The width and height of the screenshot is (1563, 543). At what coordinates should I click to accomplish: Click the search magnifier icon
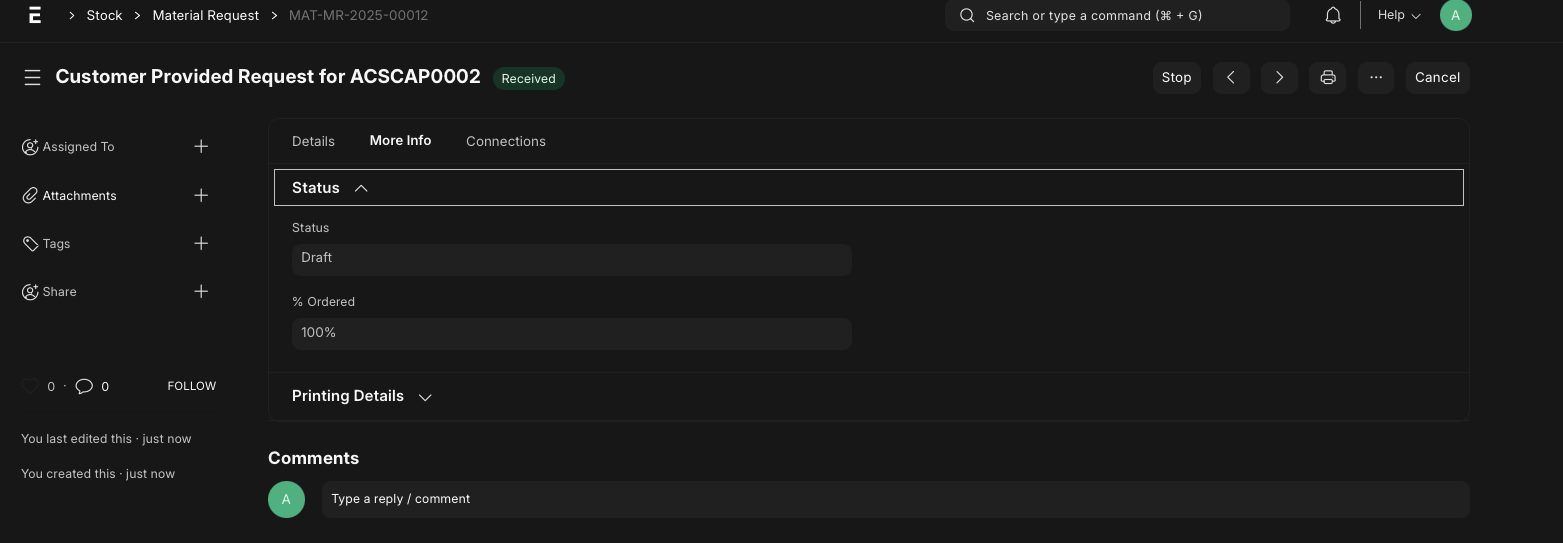[967, 15]
